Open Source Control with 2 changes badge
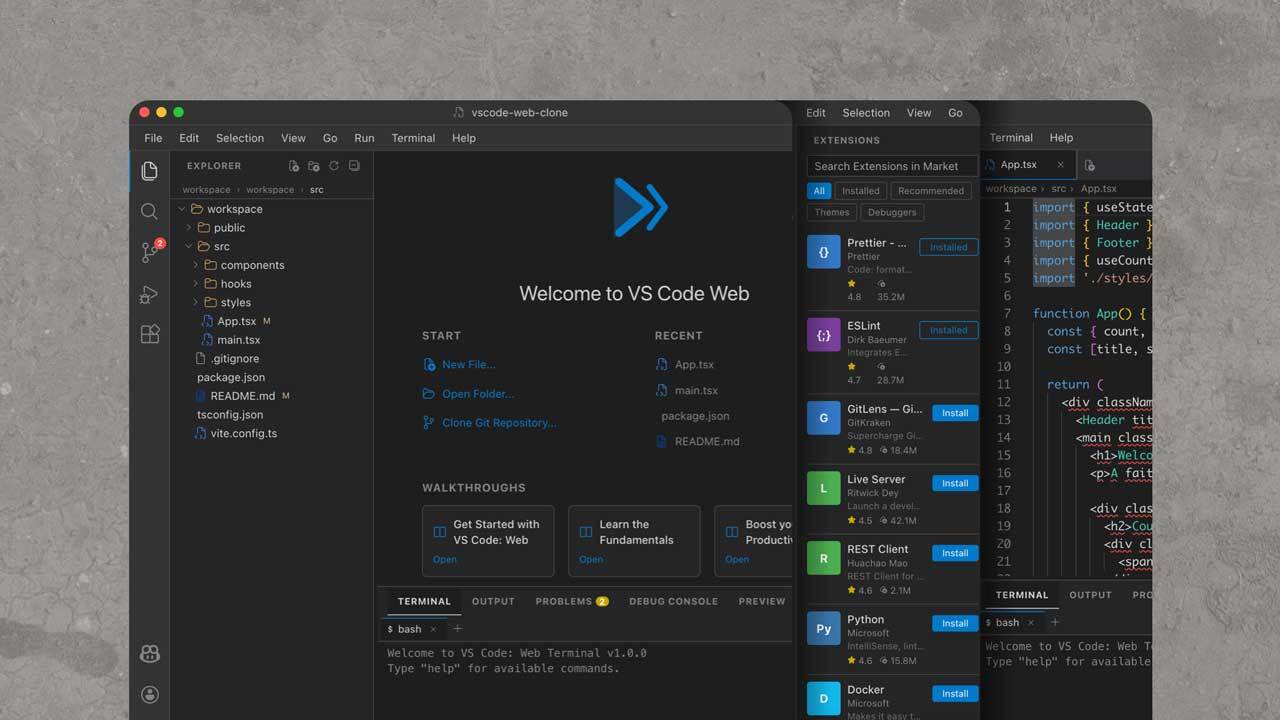 tap(150, 252)
